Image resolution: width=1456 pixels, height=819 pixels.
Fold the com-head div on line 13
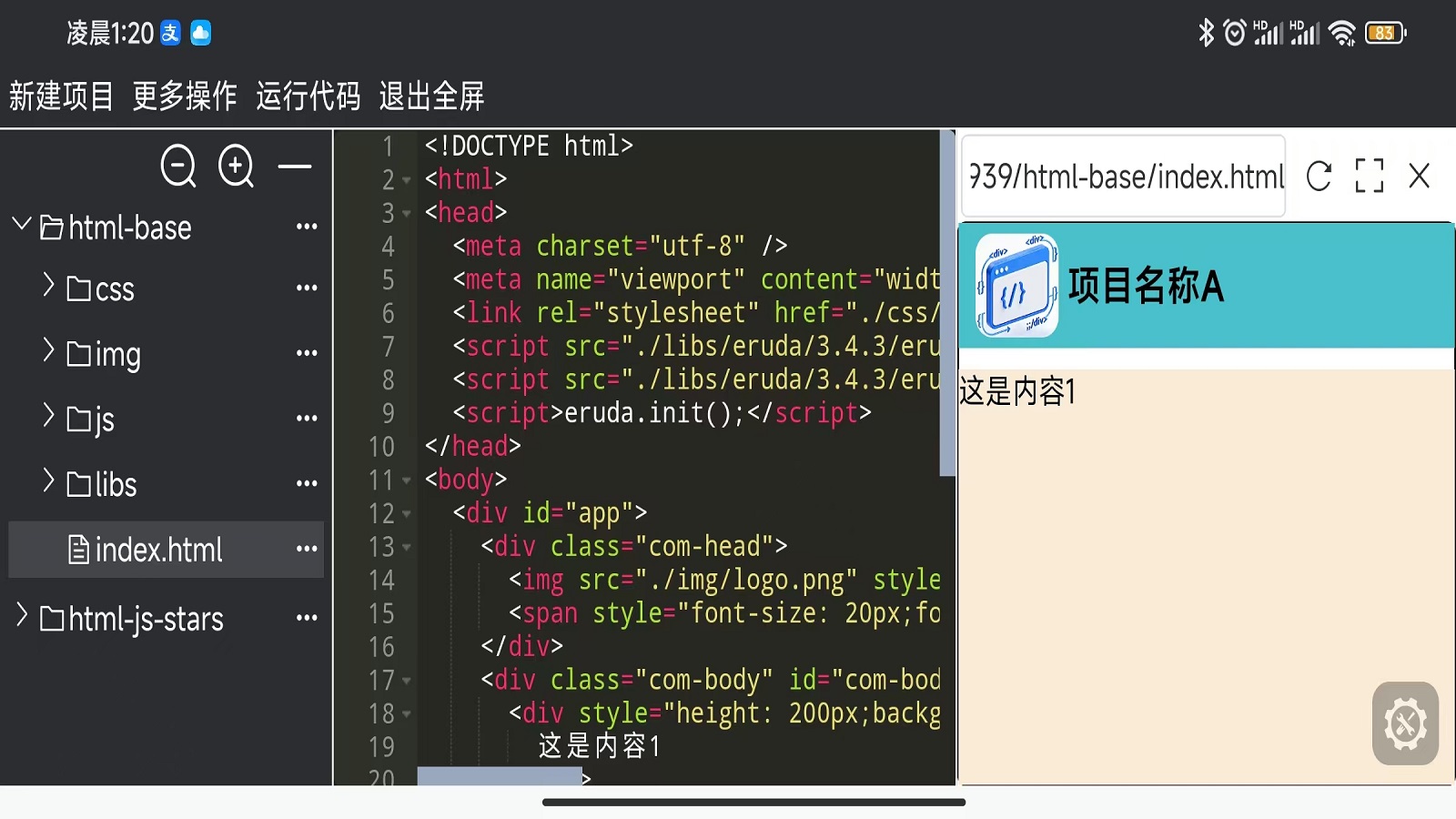click(x=407, y=548)
